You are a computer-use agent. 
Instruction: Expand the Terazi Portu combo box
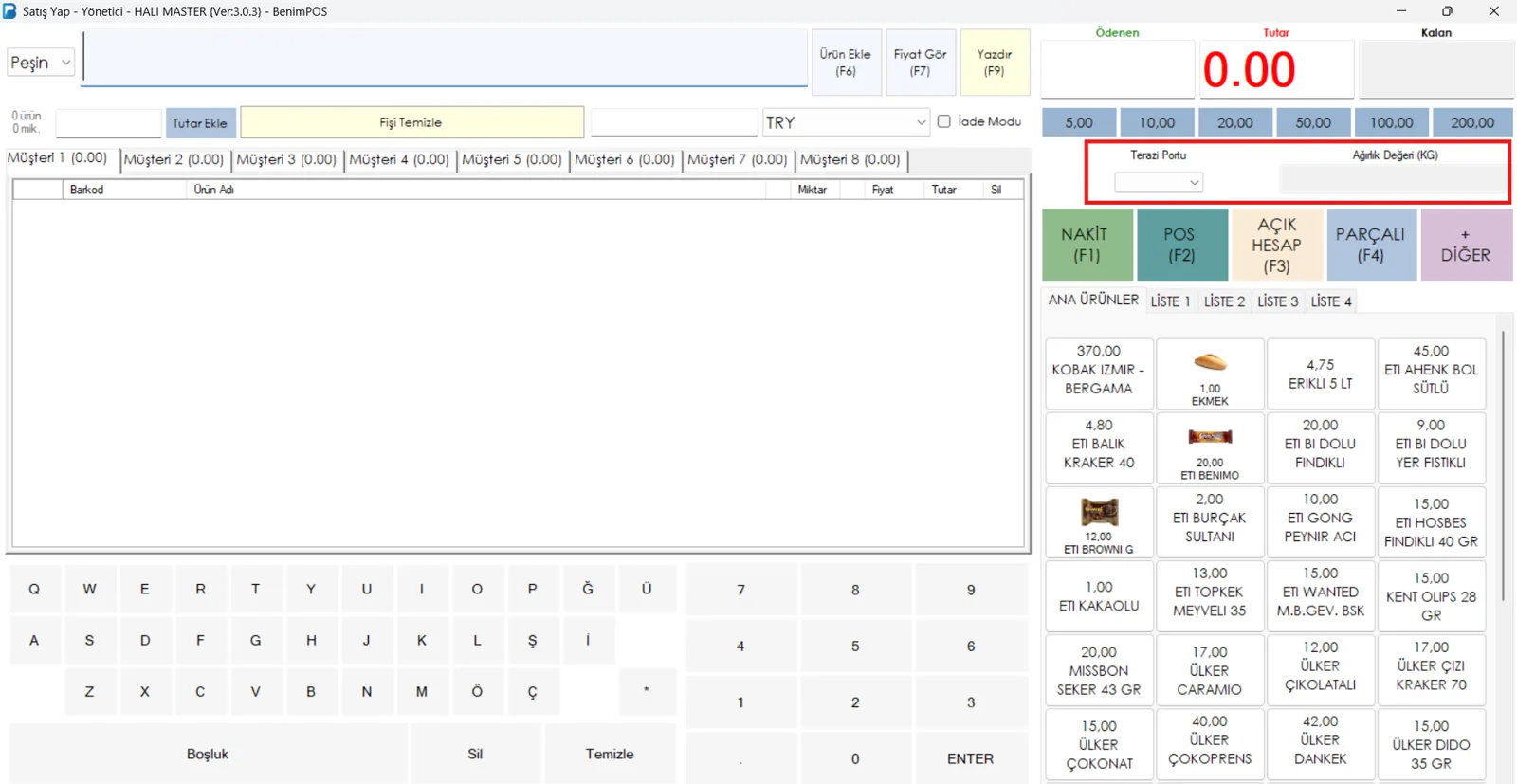[x=1159, y=182]
